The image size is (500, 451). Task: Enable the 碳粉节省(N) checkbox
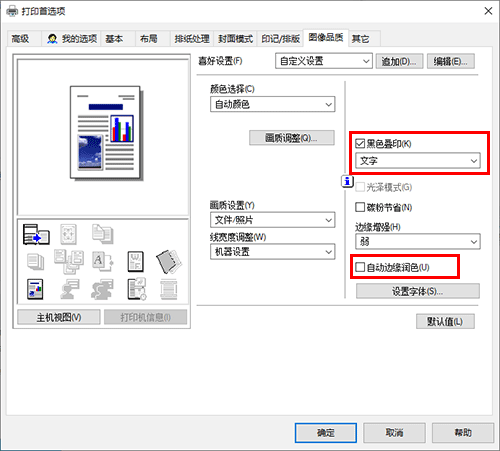[x=360, y=207]
